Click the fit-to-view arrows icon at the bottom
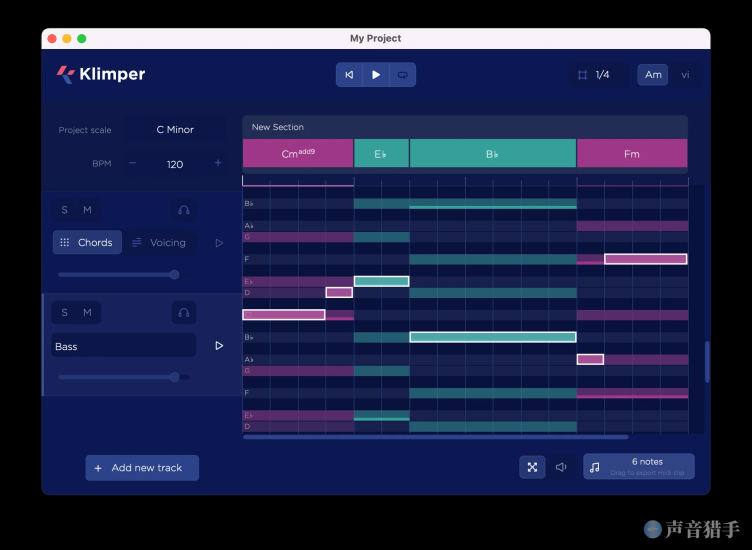752x550 pixels. pos(532,467)
